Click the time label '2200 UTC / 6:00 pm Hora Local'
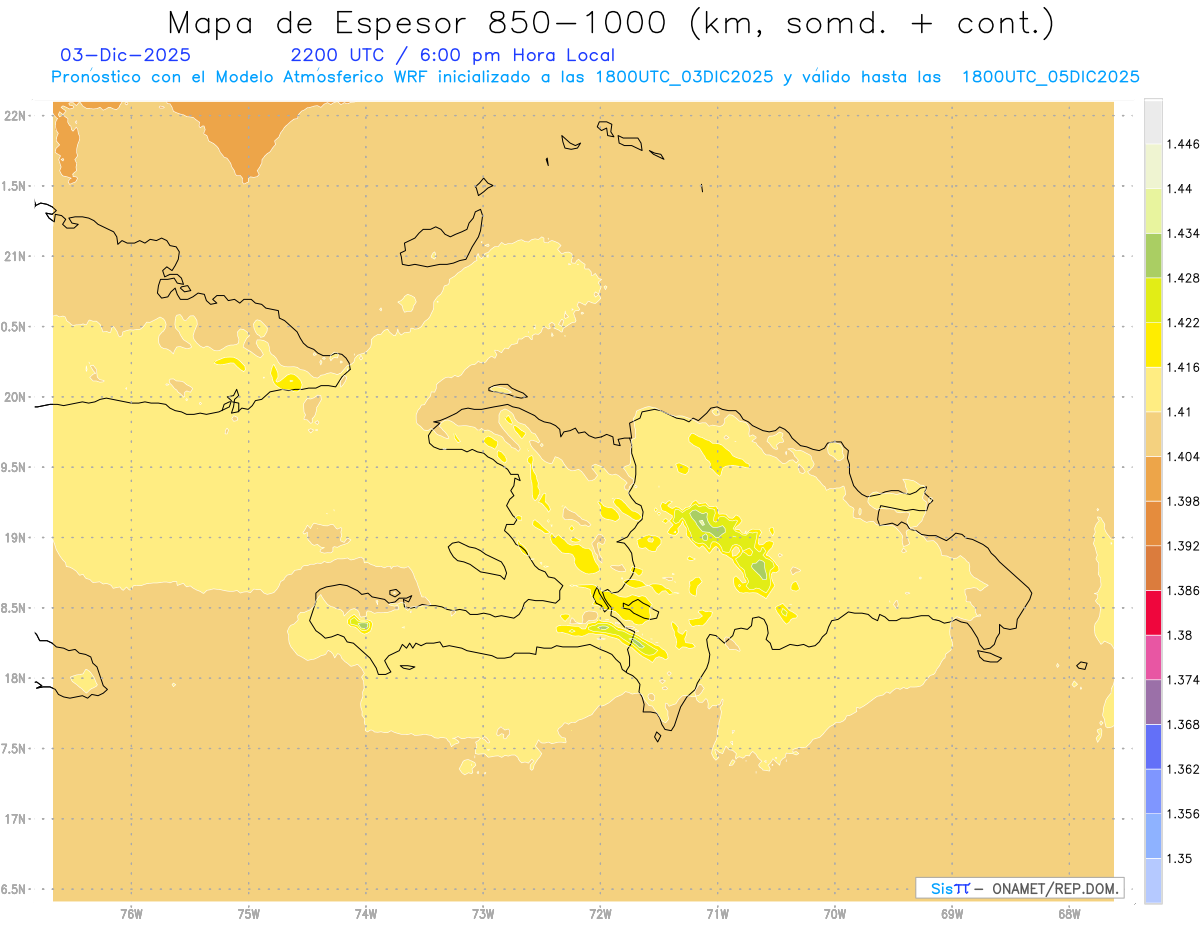This screenshot has width=1200, height=927. [453, 55]
